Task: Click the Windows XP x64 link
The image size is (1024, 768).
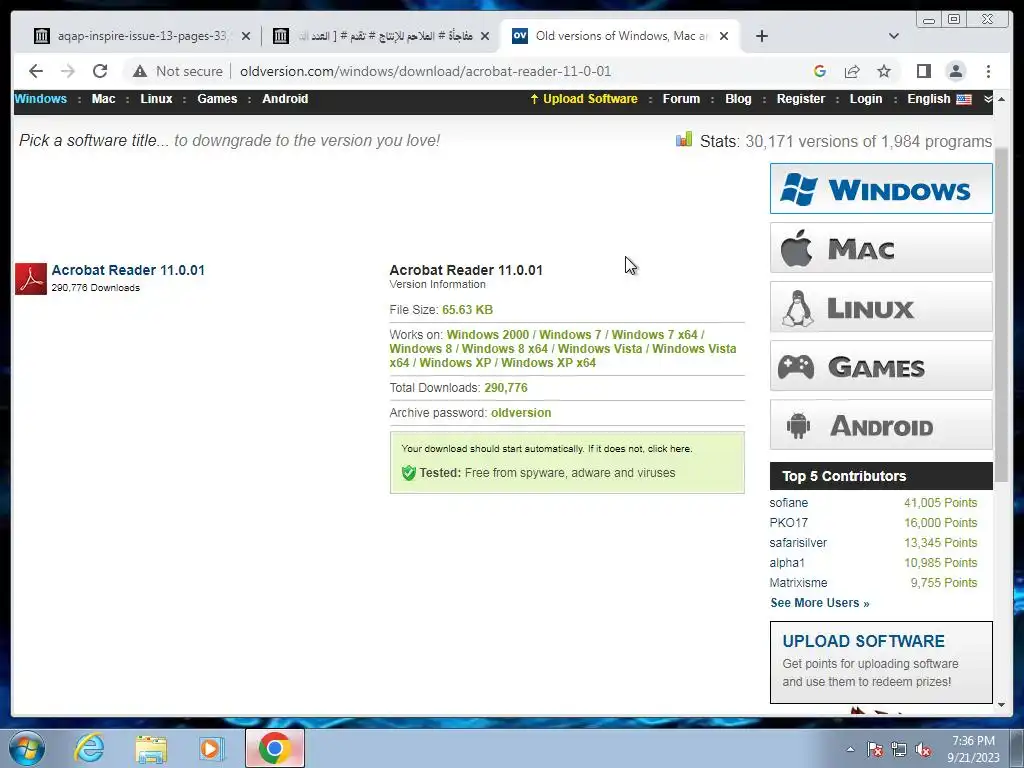Action: 549,362
